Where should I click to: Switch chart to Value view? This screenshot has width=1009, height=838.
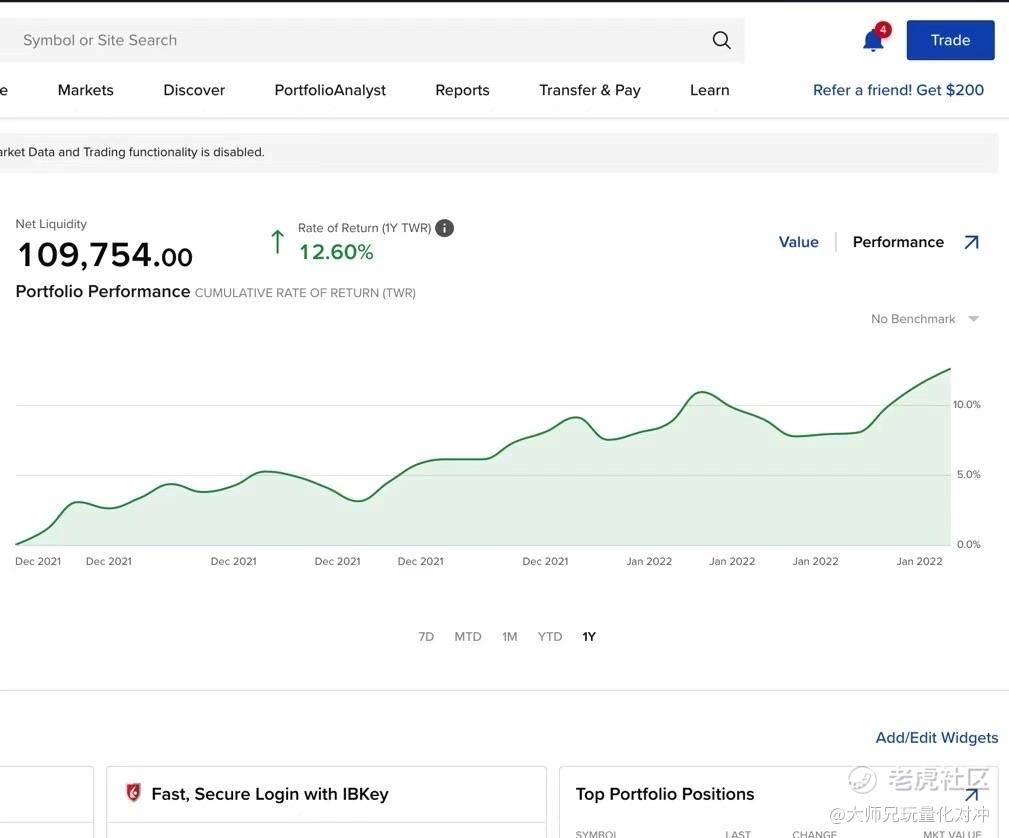click(x=799, y=242)
